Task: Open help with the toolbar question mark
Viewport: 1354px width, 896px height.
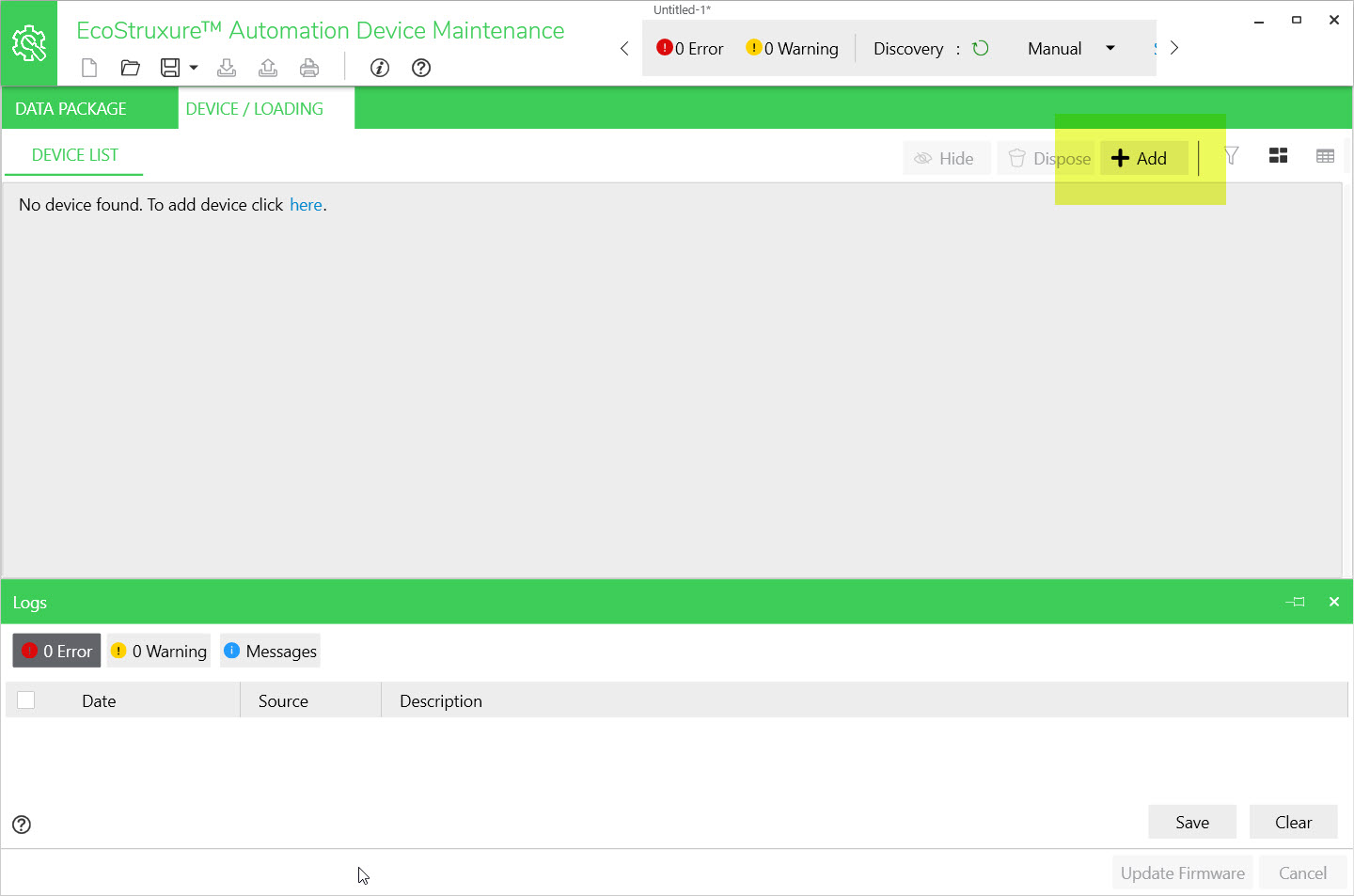Action: coord(421,68)
